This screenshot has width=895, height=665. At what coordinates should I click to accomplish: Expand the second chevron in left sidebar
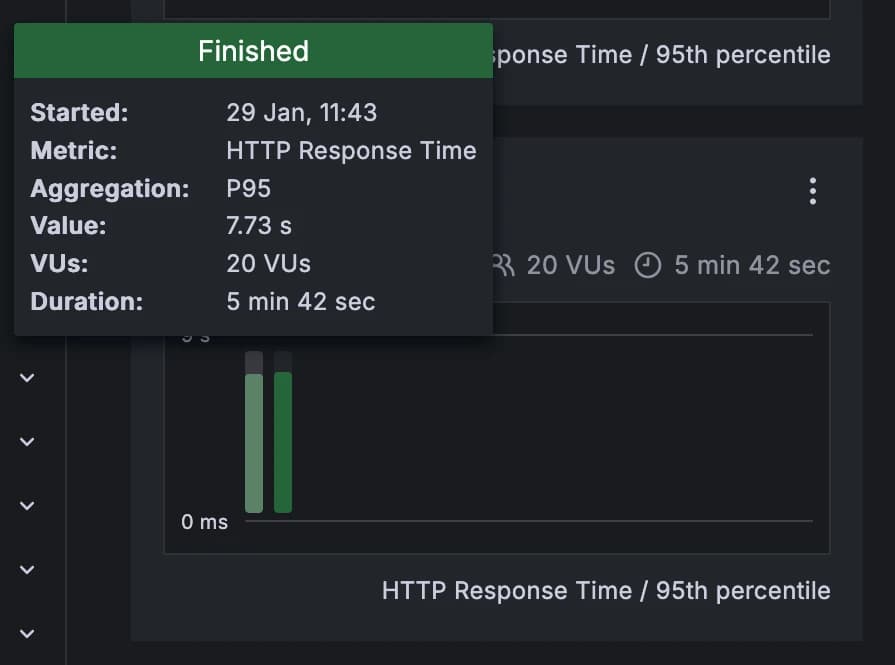click(x=28, y=442)
